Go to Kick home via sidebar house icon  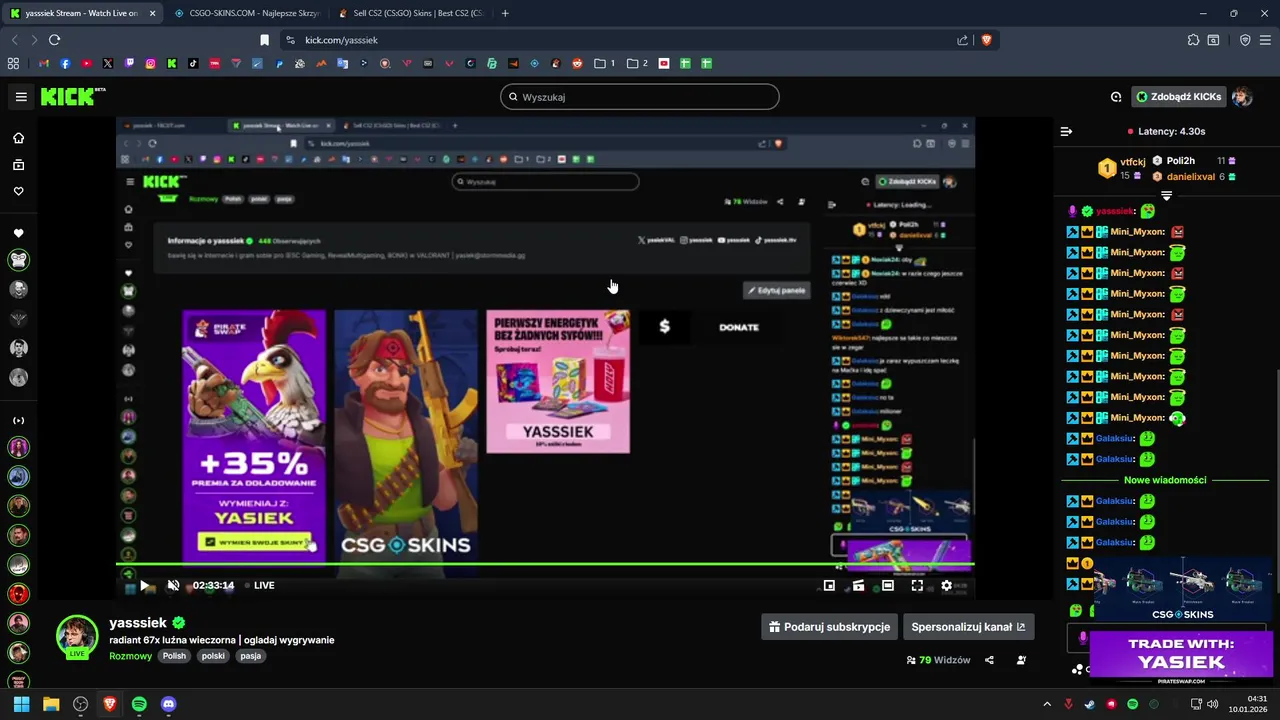pyautogui.click(x=18, y=138)
